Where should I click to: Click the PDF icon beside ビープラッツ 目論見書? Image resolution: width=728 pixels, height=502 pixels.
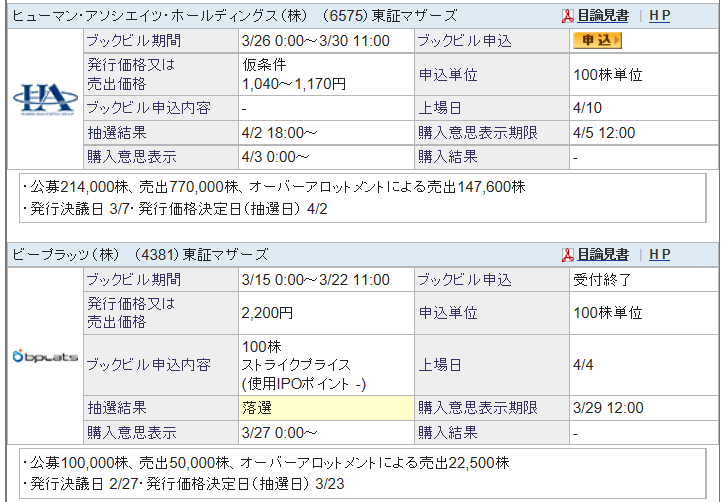(x=567, y=254)
